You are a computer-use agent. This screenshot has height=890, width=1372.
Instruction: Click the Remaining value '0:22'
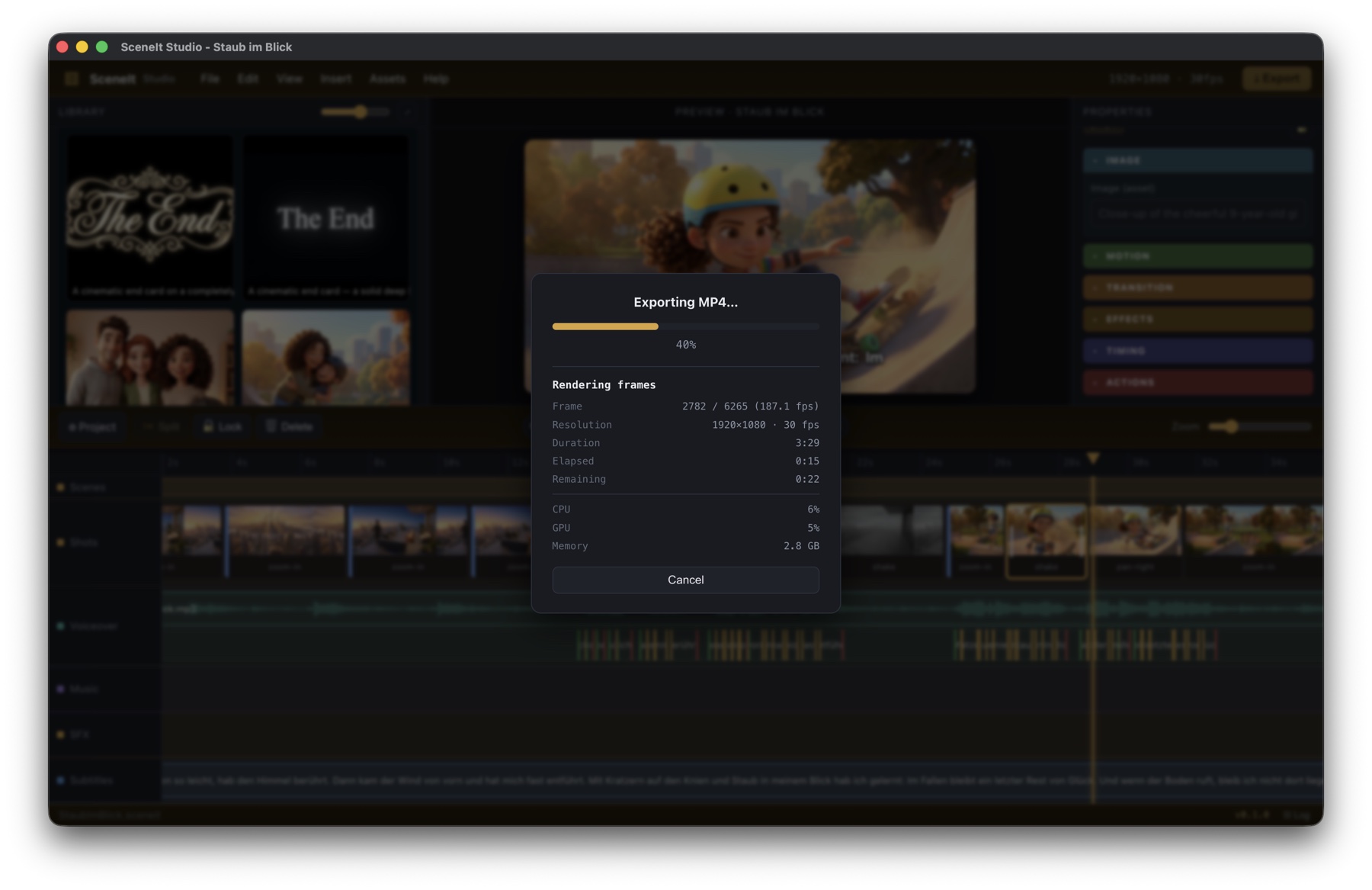[x=807, y=479]
